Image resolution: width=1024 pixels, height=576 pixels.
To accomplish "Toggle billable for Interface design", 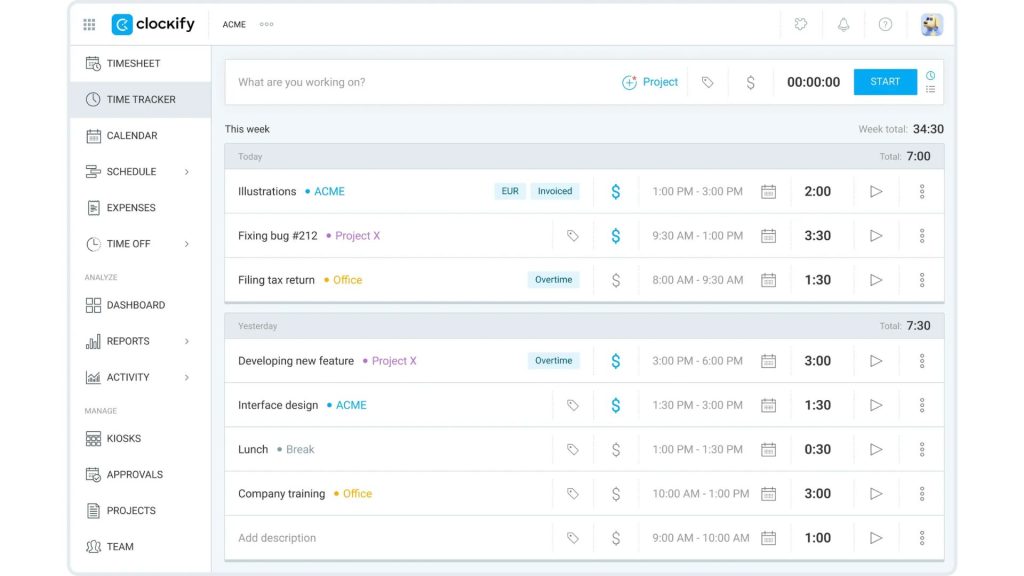I will pos(615,406).
